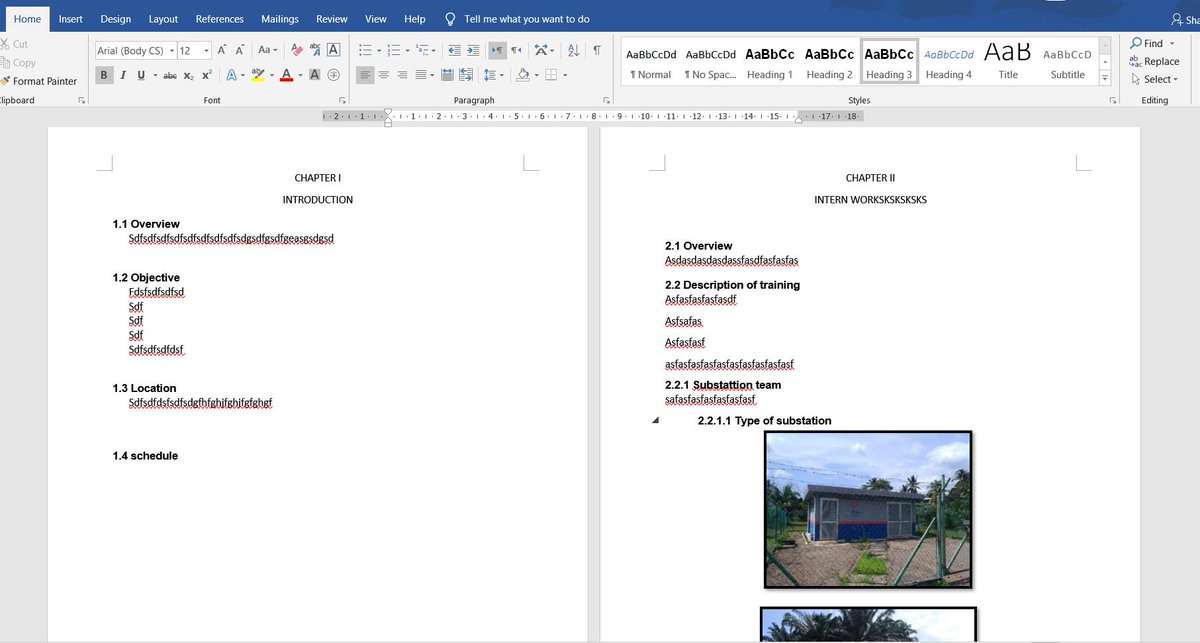Apply yellow text highlight color

tap(257, 75)
